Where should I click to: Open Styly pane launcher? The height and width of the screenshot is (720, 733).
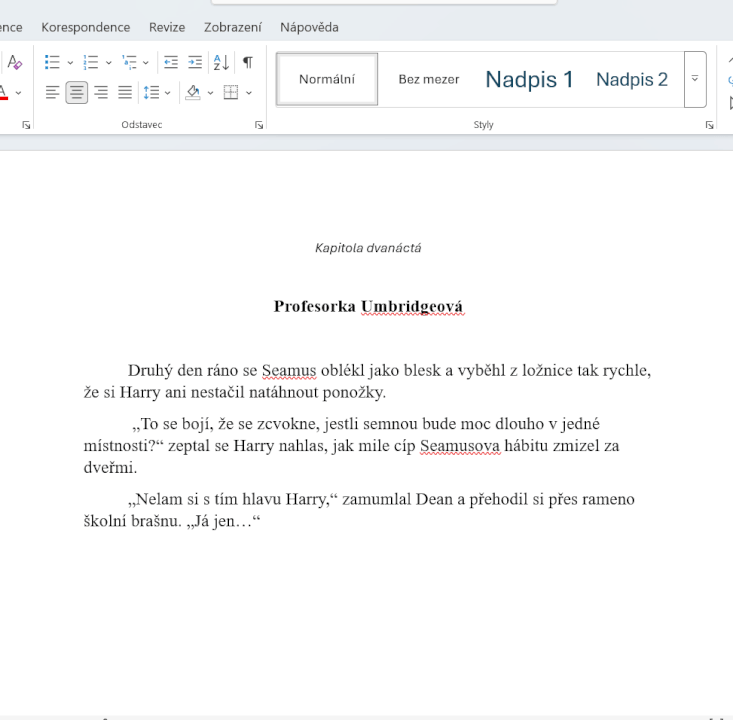click(x=710, y=125)
